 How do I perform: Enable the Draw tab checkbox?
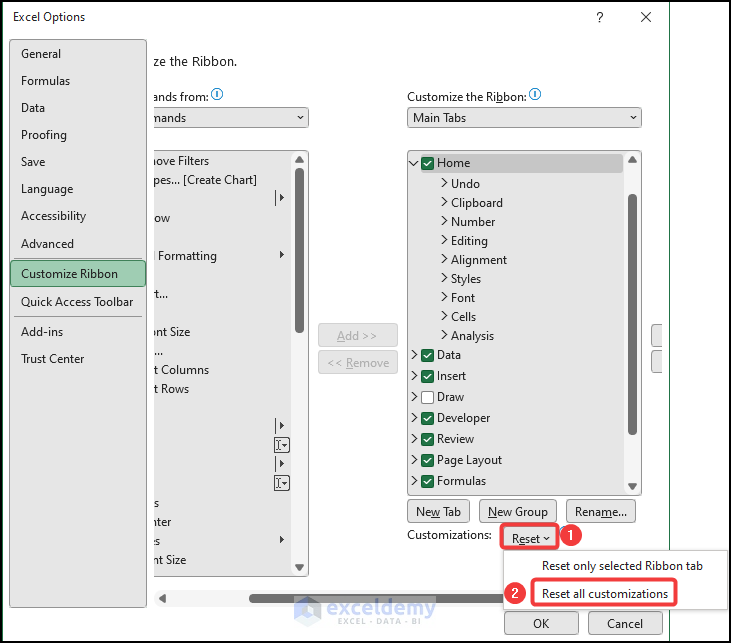(428, 397)
